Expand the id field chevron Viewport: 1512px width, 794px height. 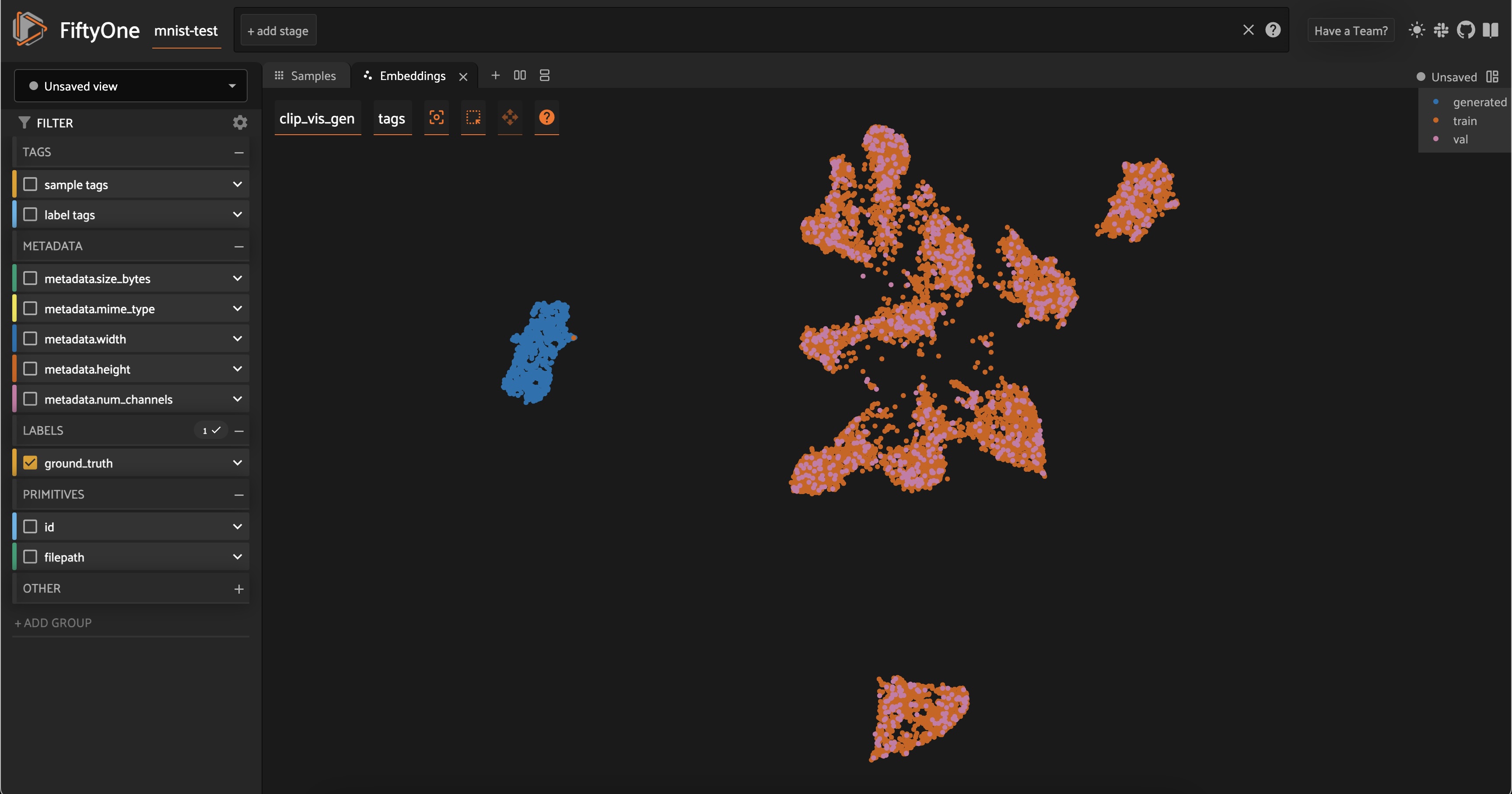[x=237, y=526]
